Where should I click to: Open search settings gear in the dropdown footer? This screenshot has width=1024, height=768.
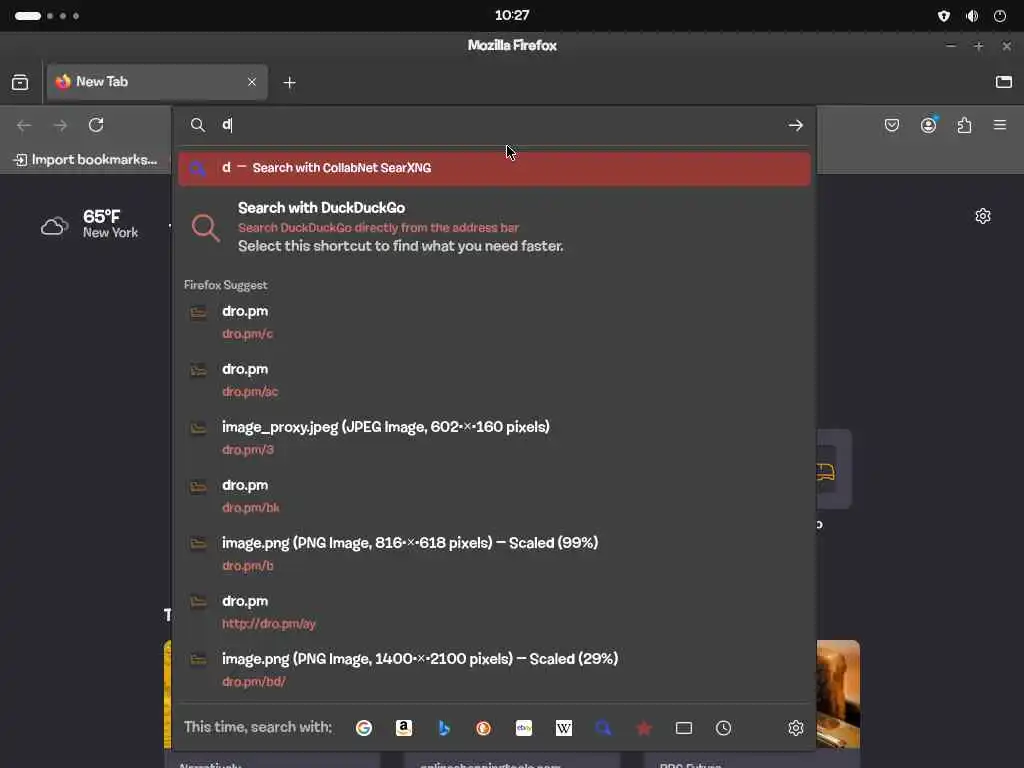pyautogui.click(x=795, y=728)
